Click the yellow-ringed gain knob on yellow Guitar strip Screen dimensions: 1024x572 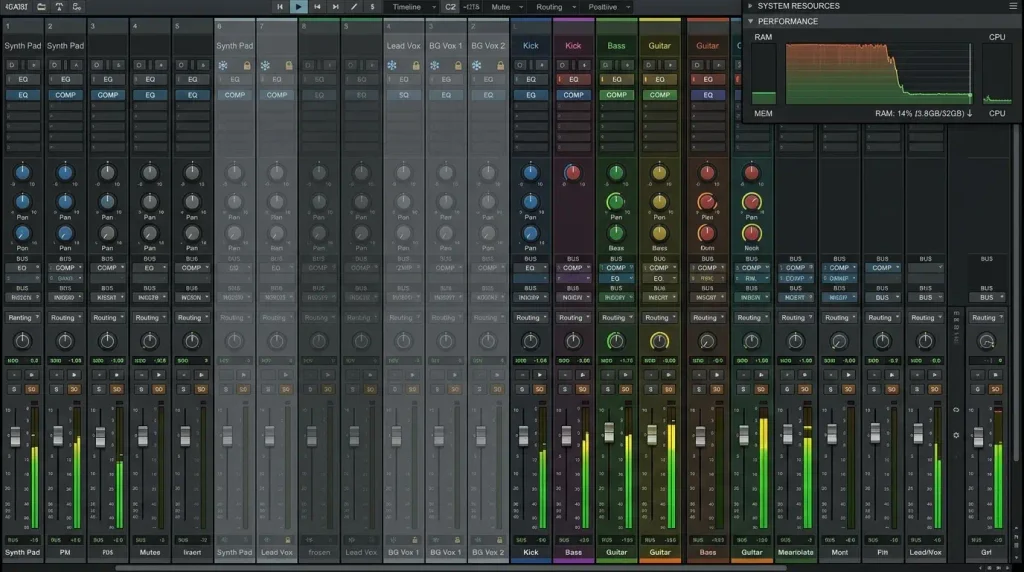coord(660,341)
